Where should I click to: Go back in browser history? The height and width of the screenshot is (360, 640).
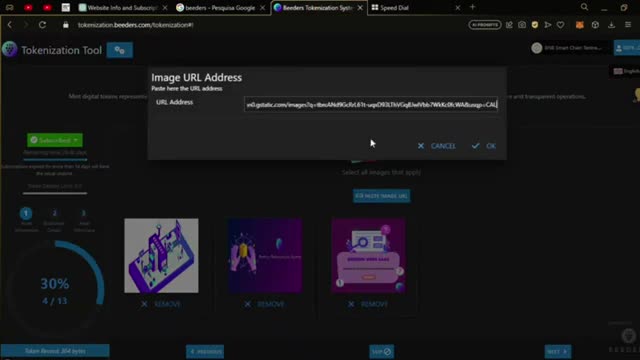10,25
